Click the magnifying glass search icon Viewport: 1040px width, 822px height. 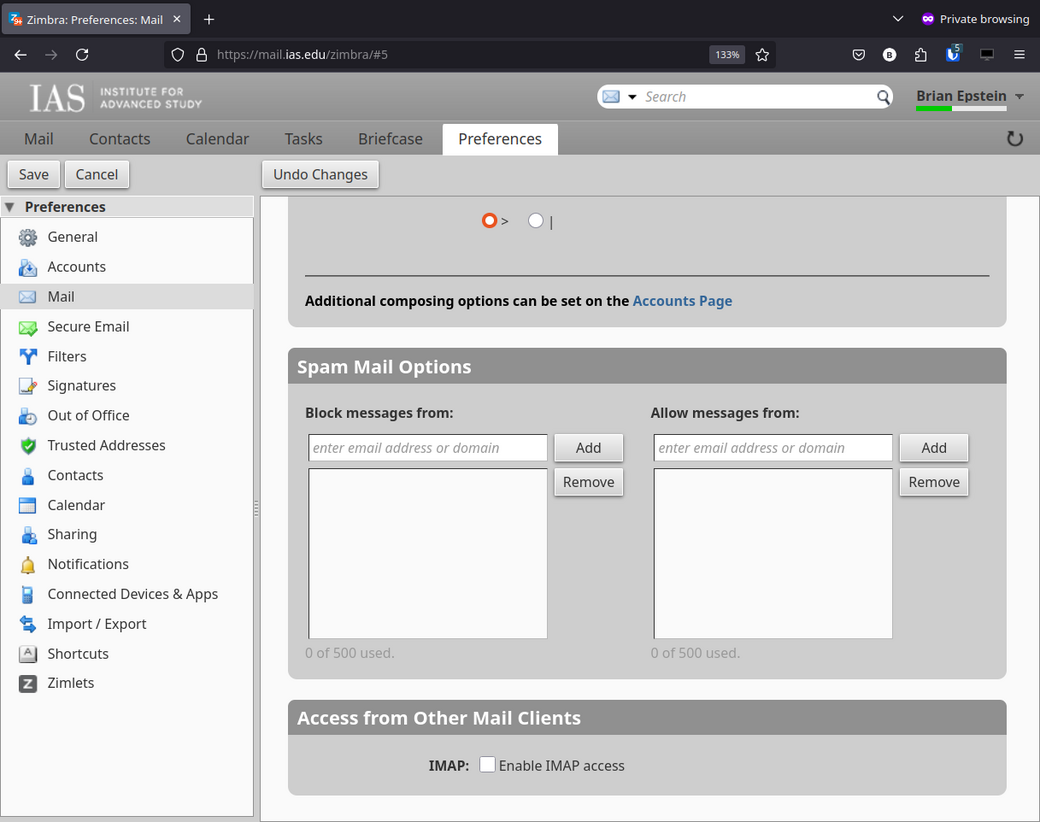tap(883, 97)
